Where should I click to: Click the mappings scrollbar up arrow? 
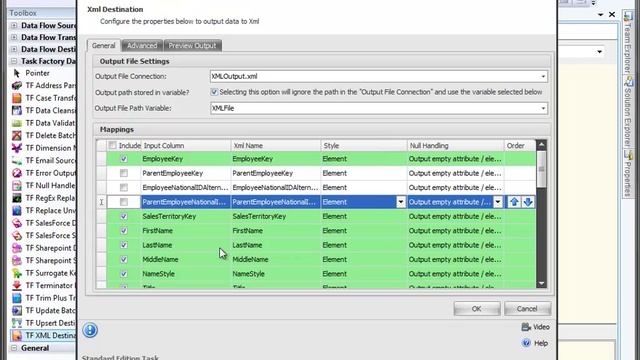coord(541,145)
